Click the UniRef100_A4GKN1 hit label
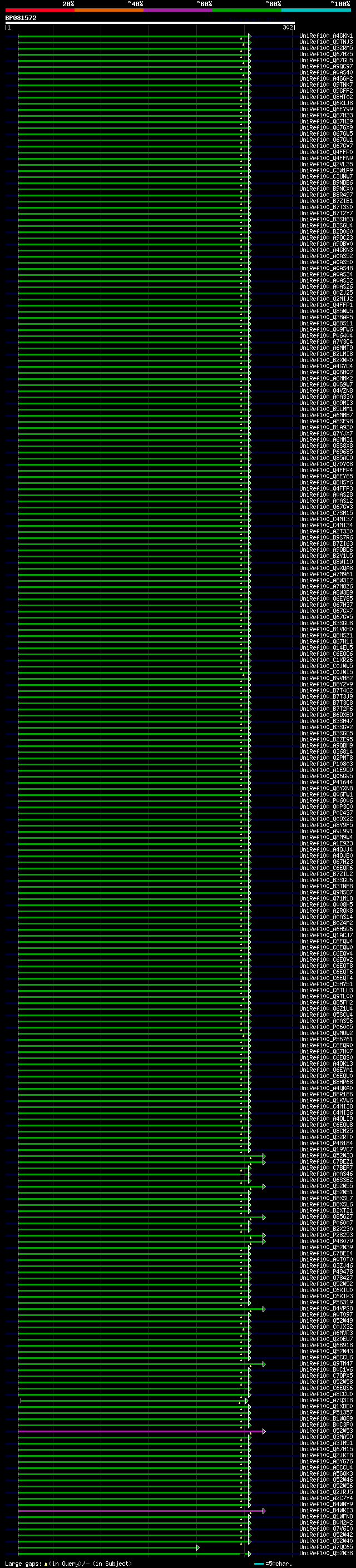The width and height of the screenshot is (356, 1568). pos(326,36)
